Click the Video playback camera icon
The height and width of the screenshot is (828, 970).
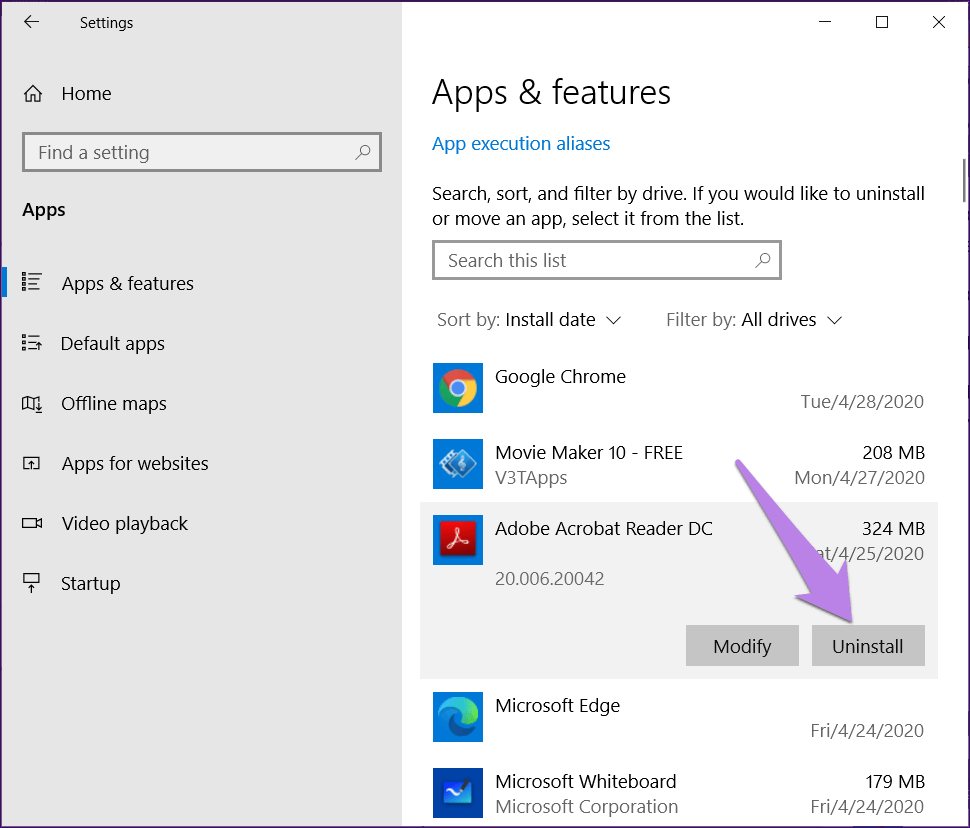click(x=32, y=524)
